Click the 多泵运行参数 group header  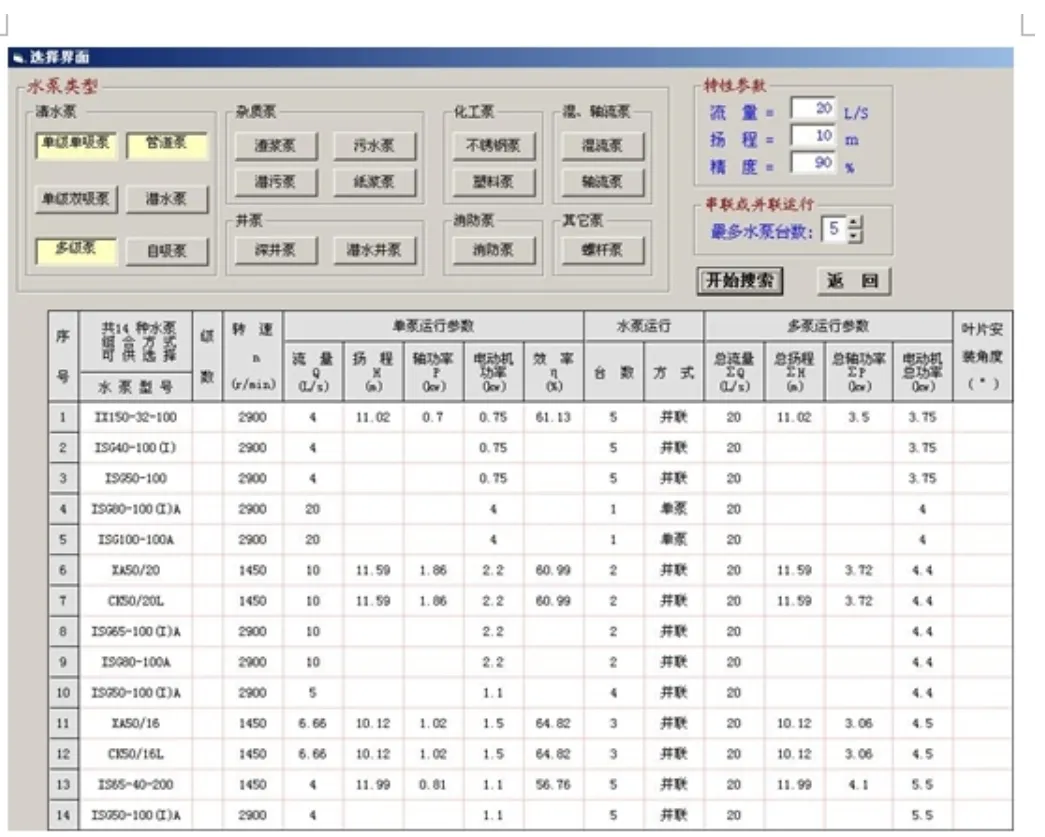coord(828,327)
